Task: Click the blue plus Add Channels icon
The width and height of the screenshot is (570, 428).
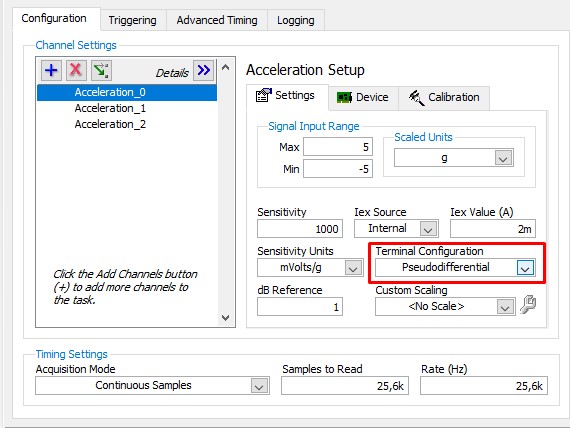Action: coord(51,70)
